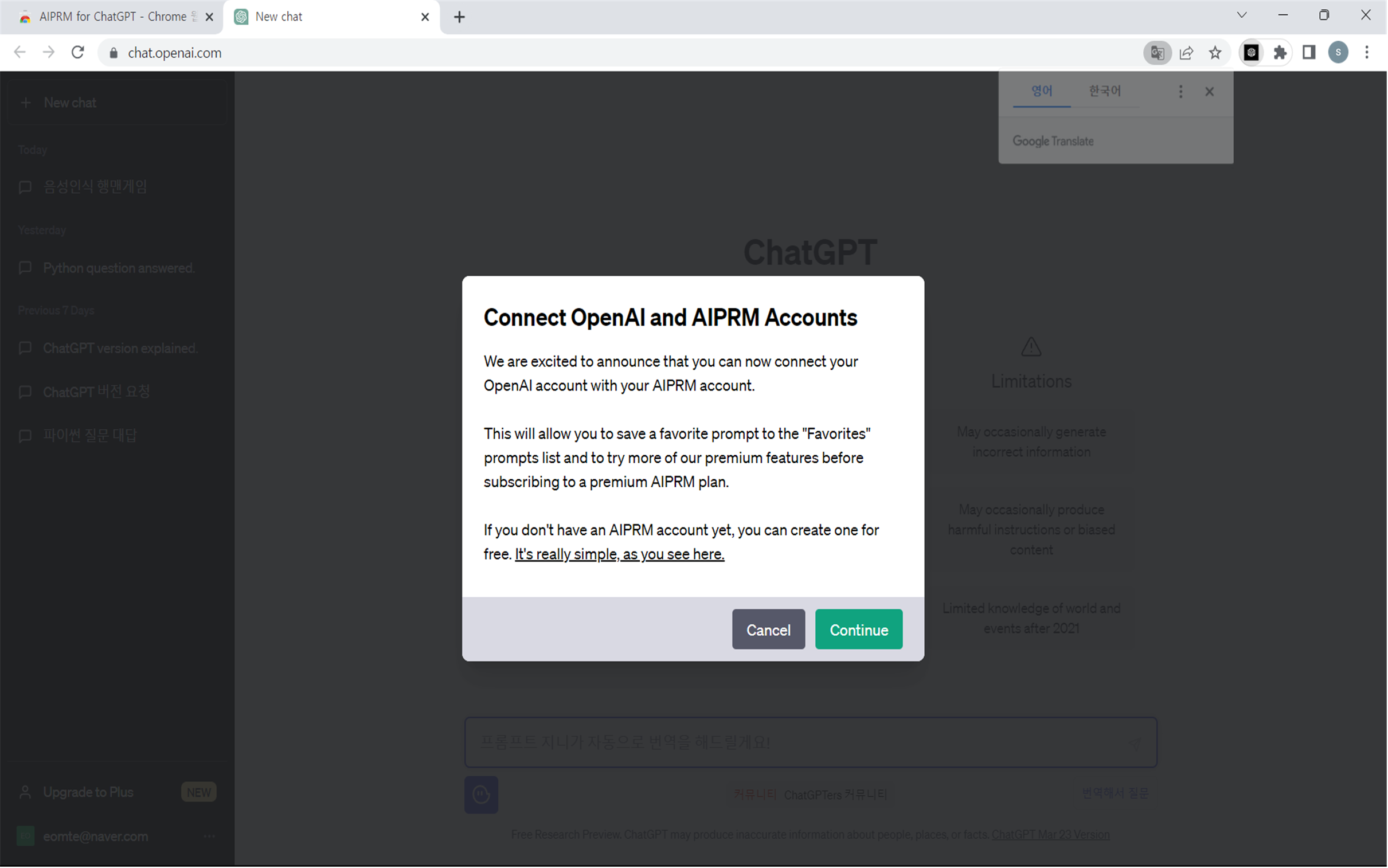Image resolution: width=1388 pixels, height=868 pixels.
Task: Close the AIPRM for ChatGPT tab
Action: 209,17
